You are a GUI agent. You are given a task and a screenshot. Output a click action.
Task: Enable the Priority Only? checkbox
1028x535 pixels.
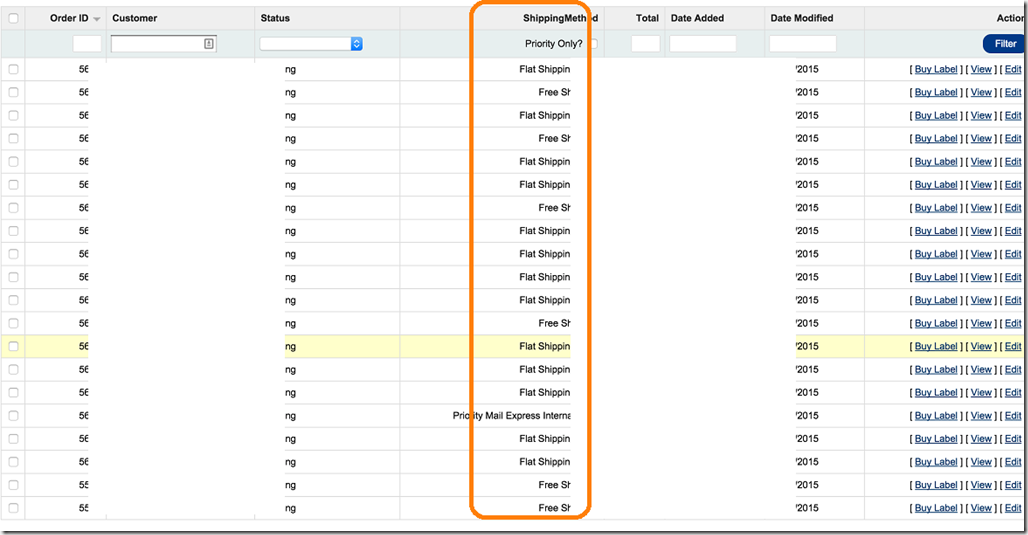tap(594, 44)
